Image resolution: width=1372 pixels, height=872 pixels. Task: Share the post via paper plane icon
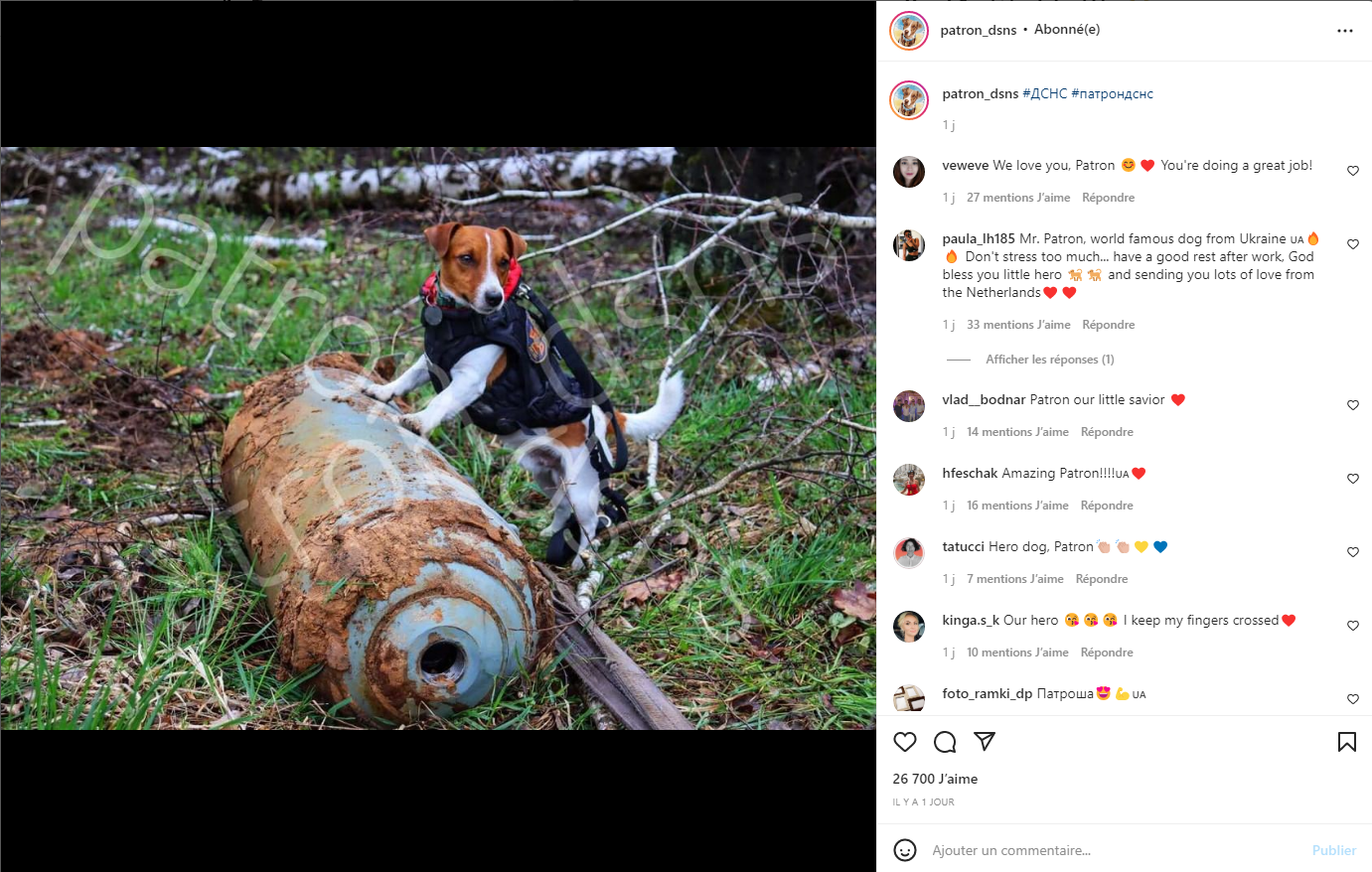[985, 741]
